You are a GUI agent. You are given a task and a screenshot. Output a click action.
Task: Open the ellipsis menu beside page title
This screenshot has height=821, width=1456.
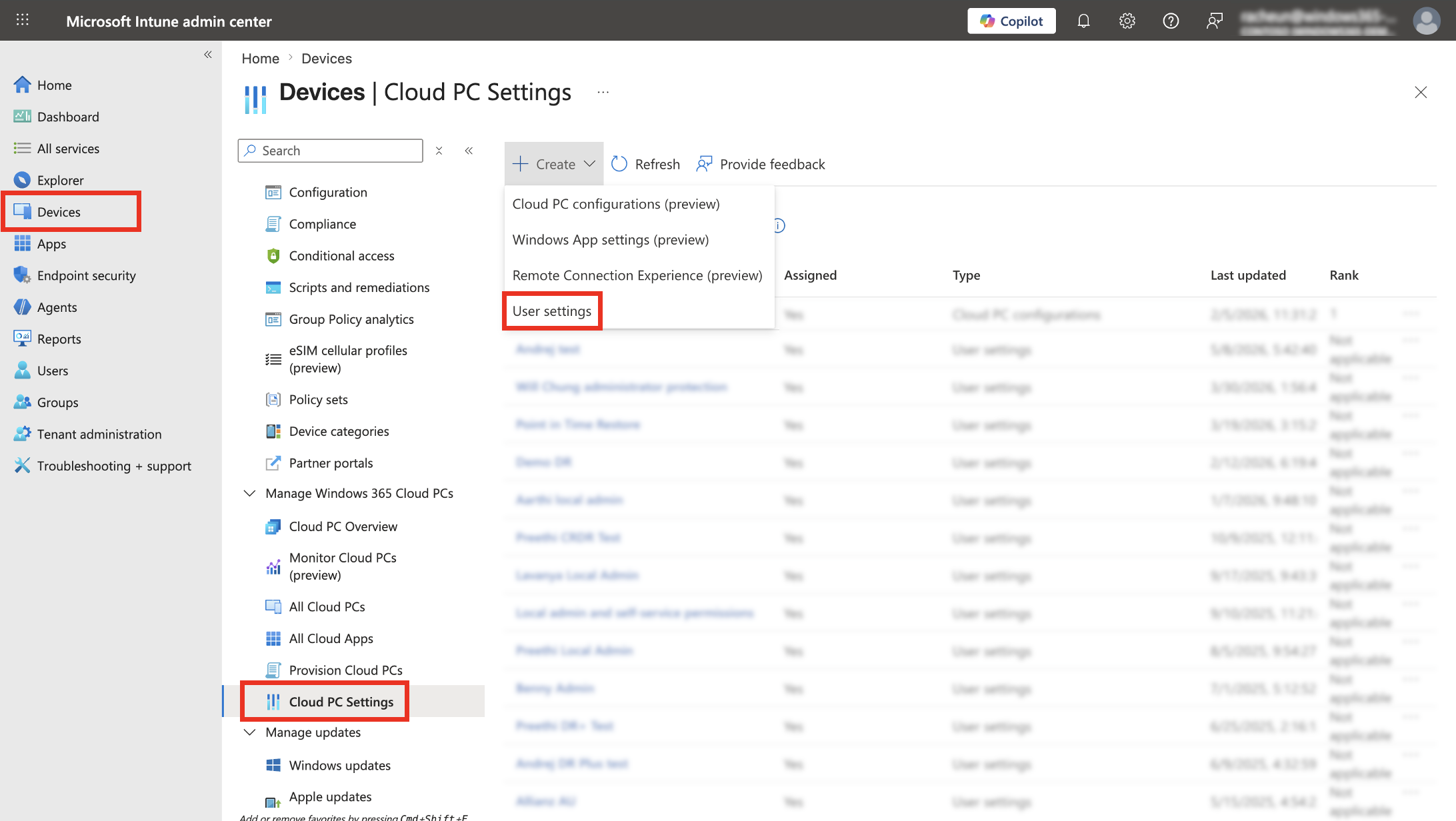(603, 93)
